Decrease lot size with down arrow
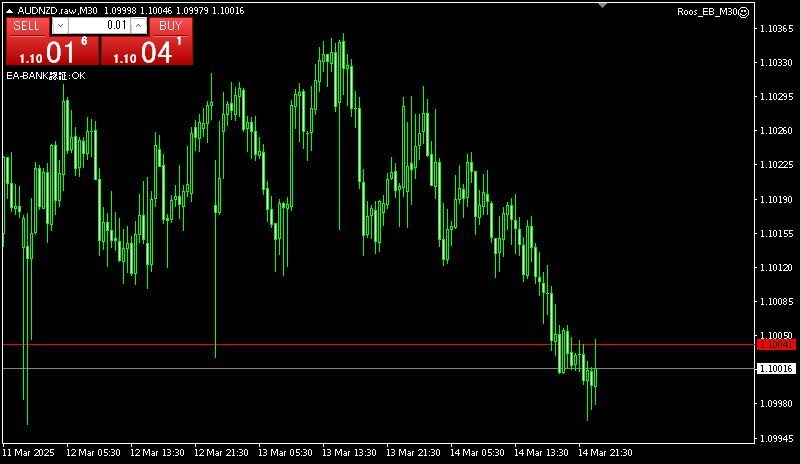Image resolution: width=801 pixels, height=464 pixels. [59, 25]
